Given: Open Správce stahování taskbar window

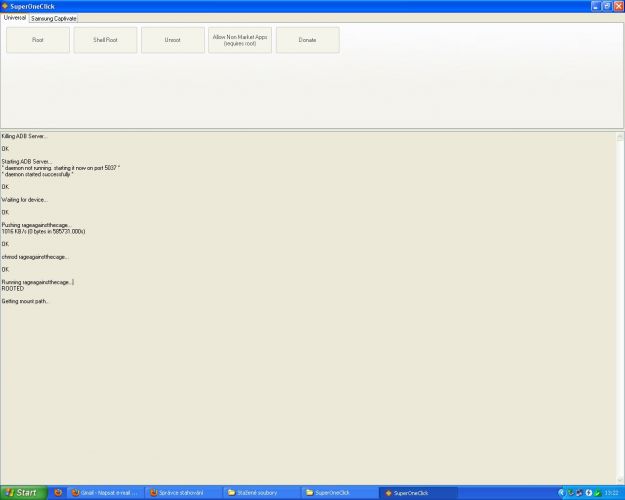Looking at the screenshot, I should 183,493.
